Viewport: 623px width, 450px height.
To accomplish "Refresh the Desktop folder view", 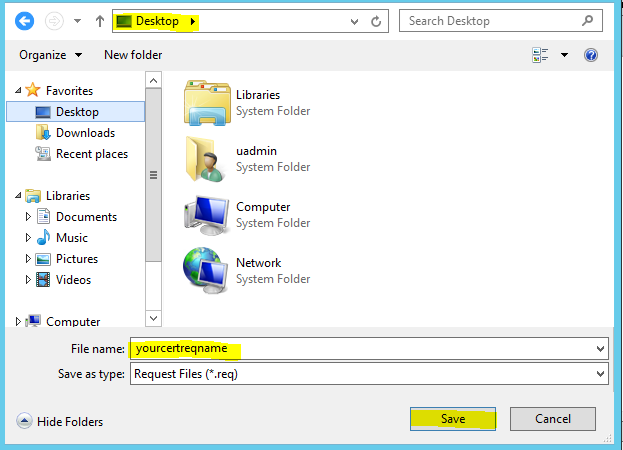I will [x=376, y=21].
